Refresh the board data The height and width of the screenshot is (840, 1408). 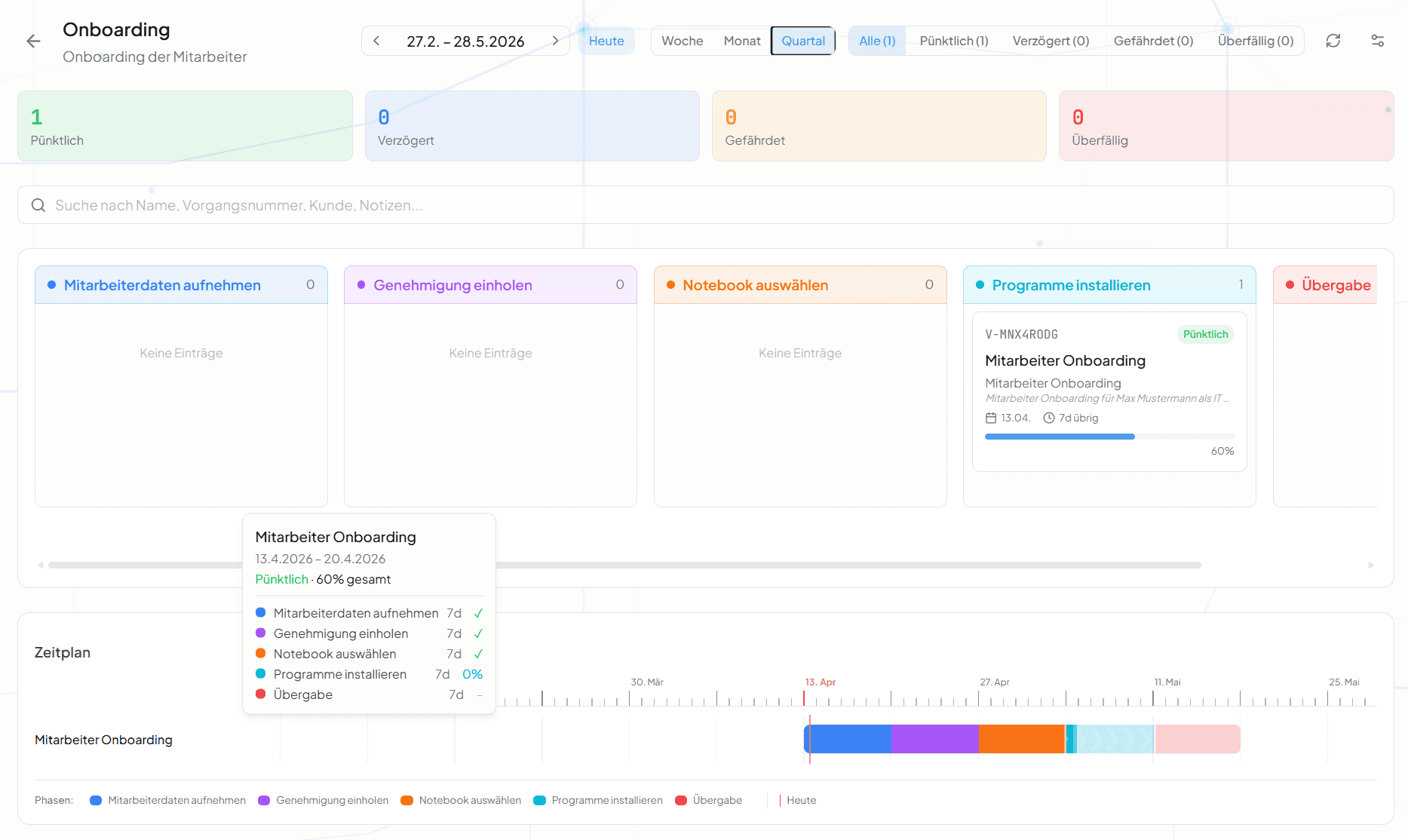1333,41
